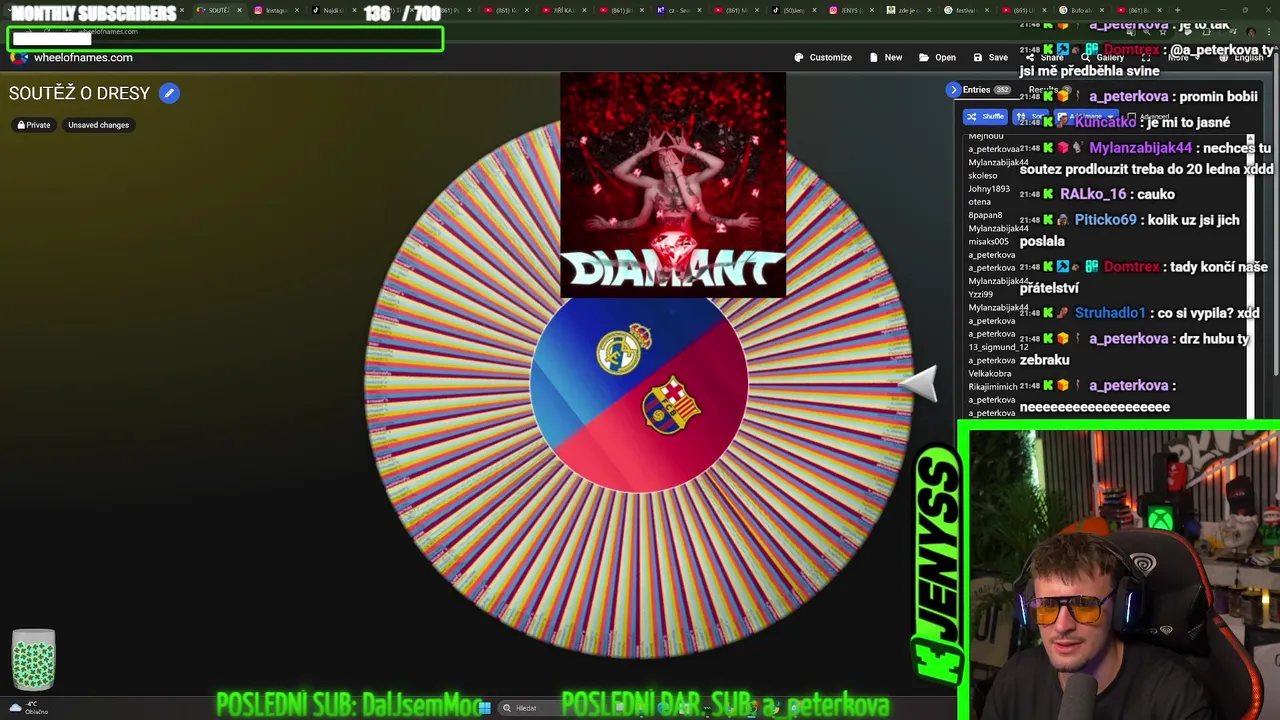Click entry Johny1893 in the list
The image size is (1280, 720).
pos(989,188)
